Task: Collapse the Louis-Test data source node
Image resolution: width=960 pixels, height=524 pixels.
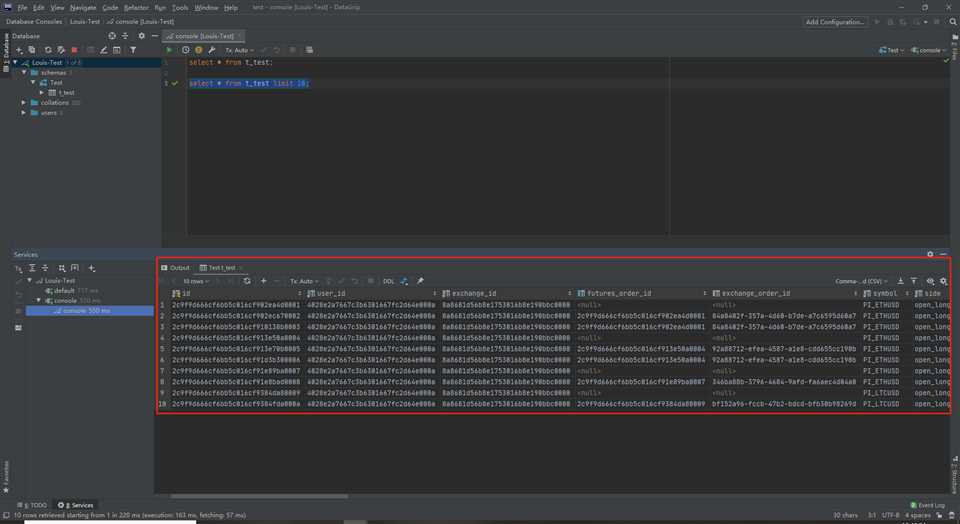Action: (15, 62)
